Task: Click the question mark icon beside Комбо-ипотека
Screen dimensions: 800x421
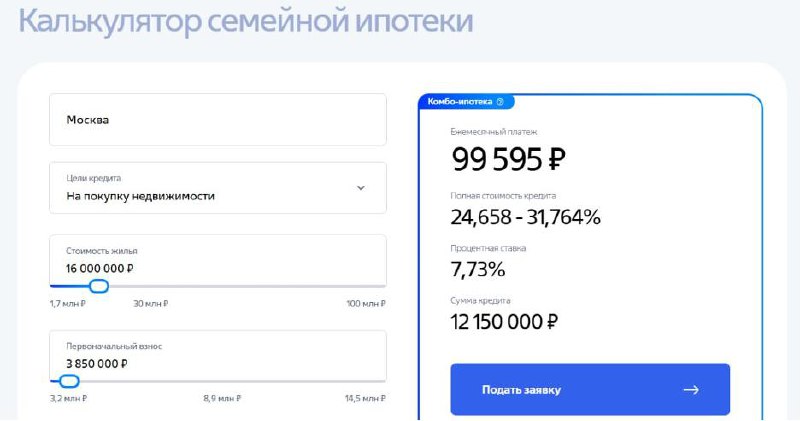Action: [499, 101]
